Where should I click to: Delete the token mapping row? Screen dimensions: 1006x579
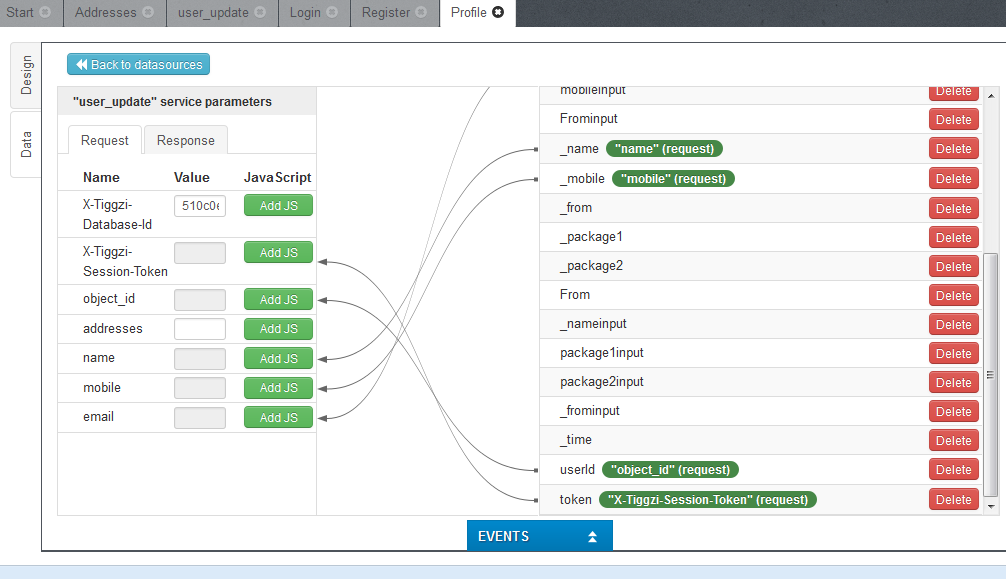(x=953, y=499)
